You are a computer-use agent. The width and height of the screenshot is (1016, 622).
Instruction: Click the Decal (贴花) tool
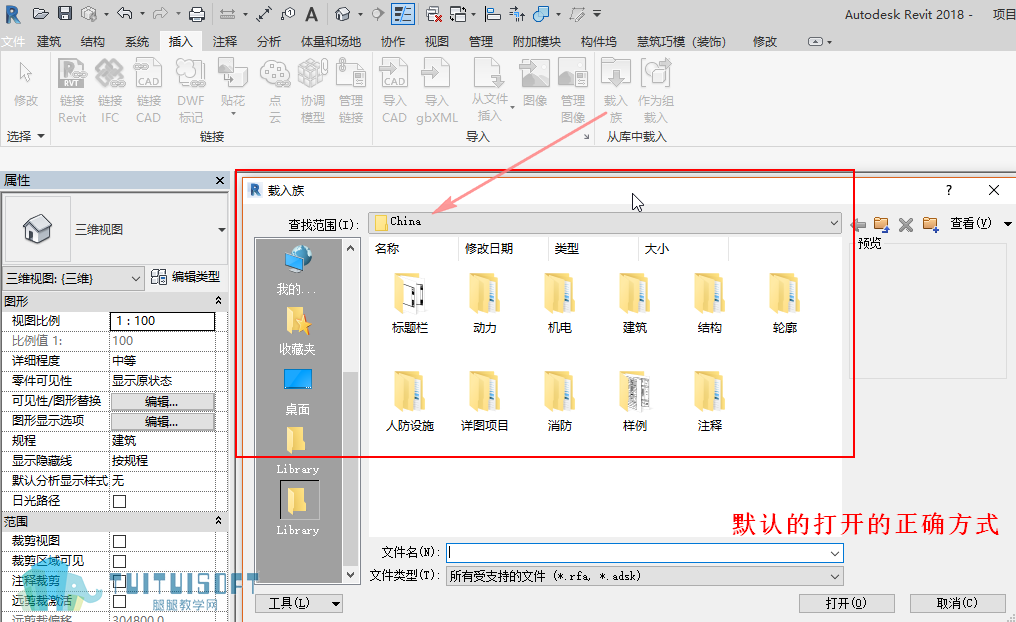[233, 86]
